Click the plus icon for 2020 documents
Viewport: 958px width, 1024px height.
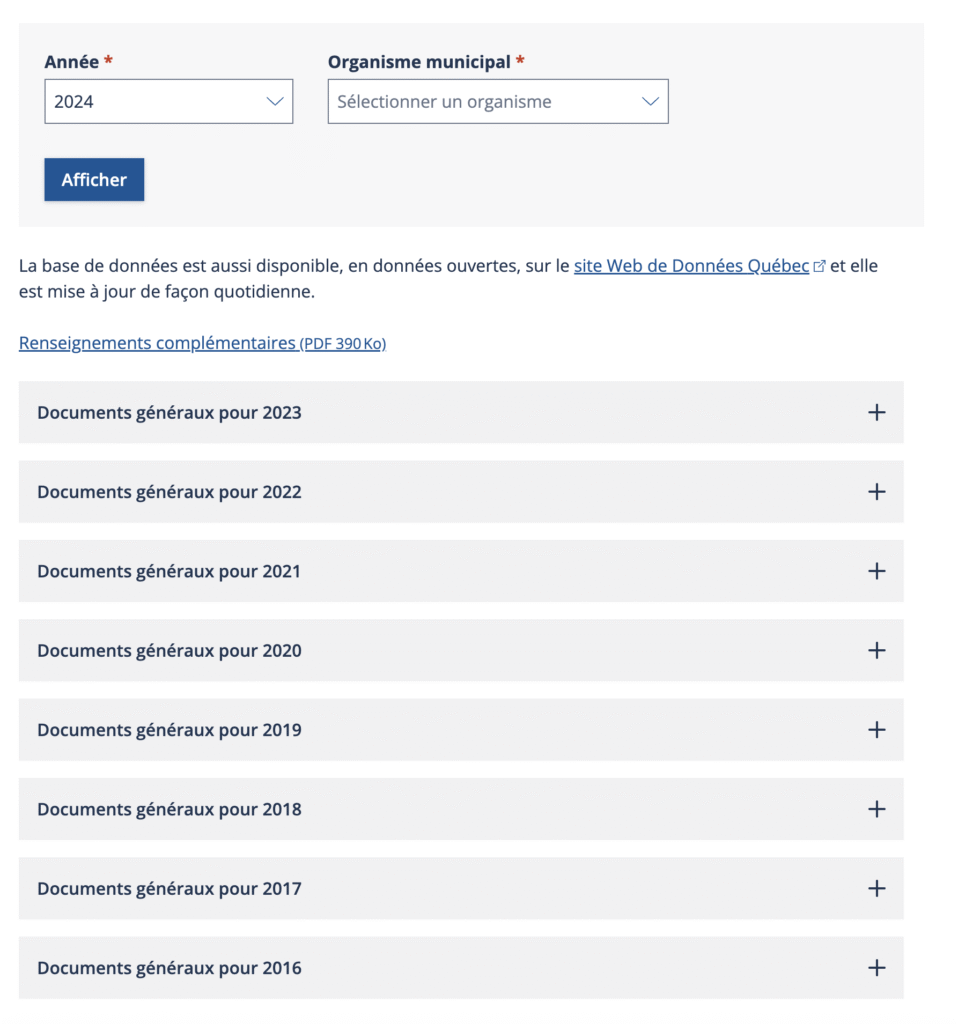pos(877,650)
